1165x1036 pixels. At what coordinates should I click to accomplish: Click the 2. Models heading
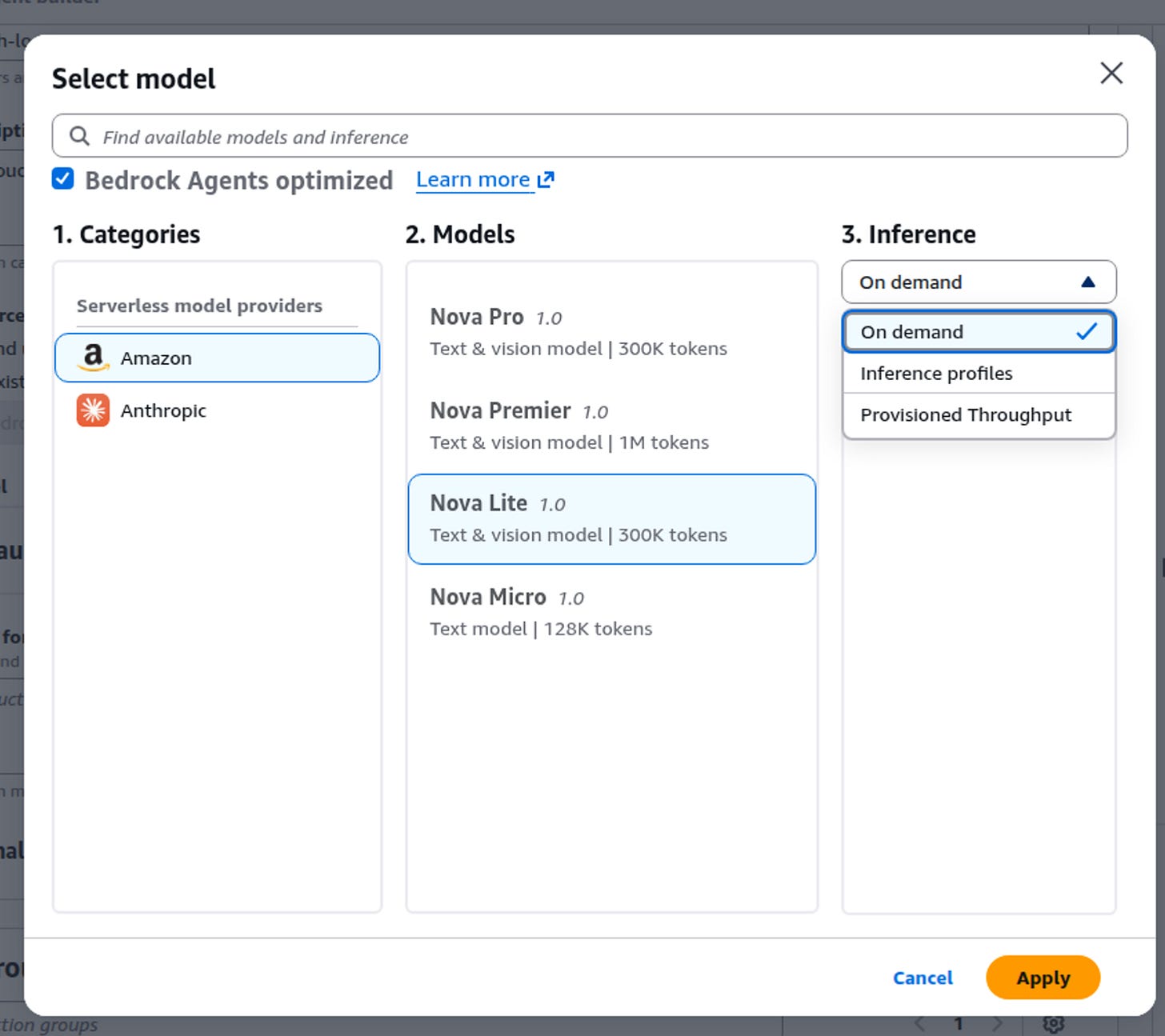click(x=460, y=234)
